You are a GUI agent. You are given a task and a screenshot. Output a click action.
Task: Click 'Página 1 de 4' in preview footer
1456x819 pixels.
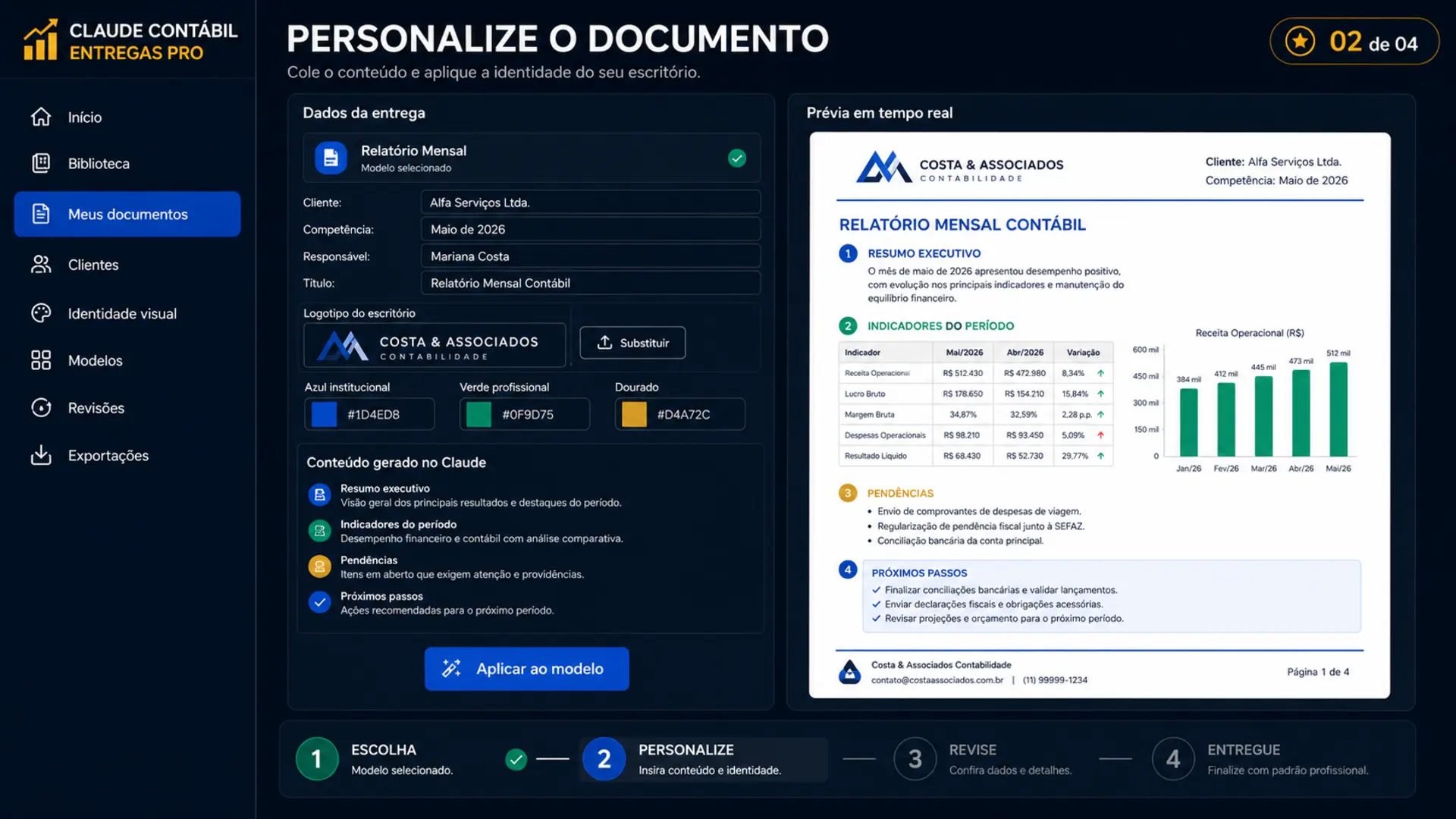[1318, 672]
